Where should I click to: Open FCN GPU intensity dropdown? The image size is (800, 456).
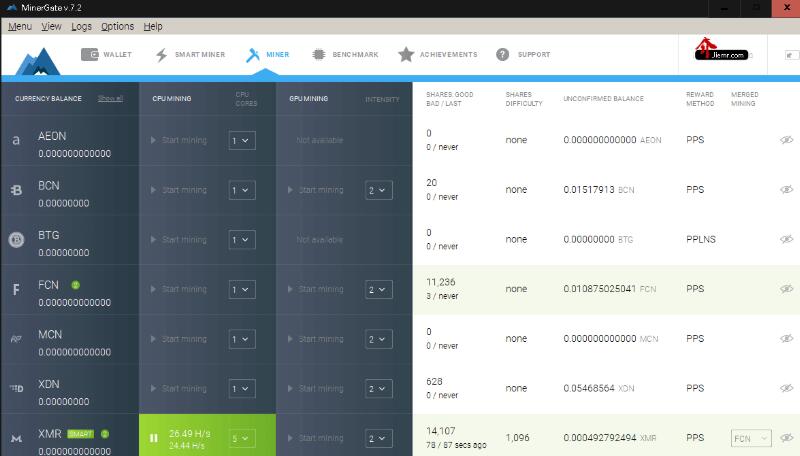coord(379,290)
